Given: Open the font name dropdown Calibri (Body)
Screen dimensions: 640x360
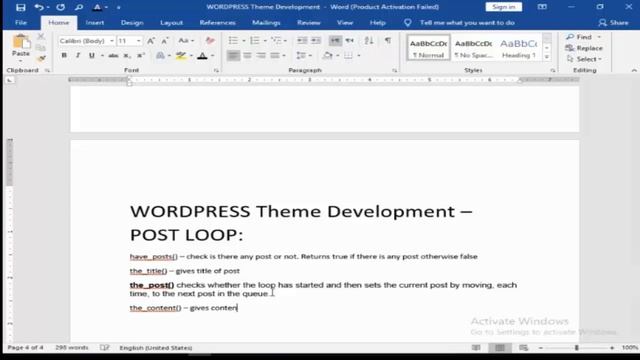Looking at the screenshot, I should [112, 41].
